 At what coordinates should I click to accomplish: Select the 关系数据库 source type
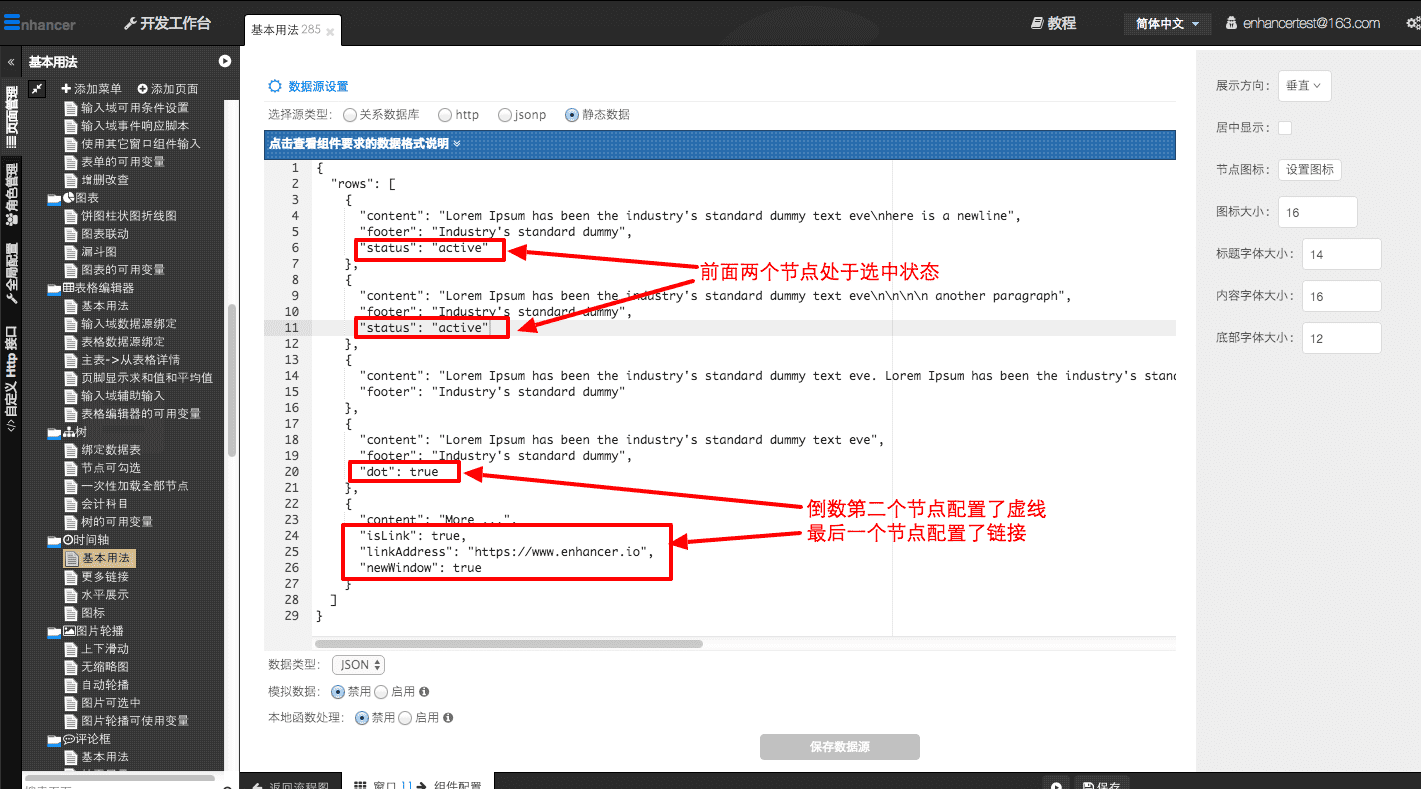click(350, 115)
